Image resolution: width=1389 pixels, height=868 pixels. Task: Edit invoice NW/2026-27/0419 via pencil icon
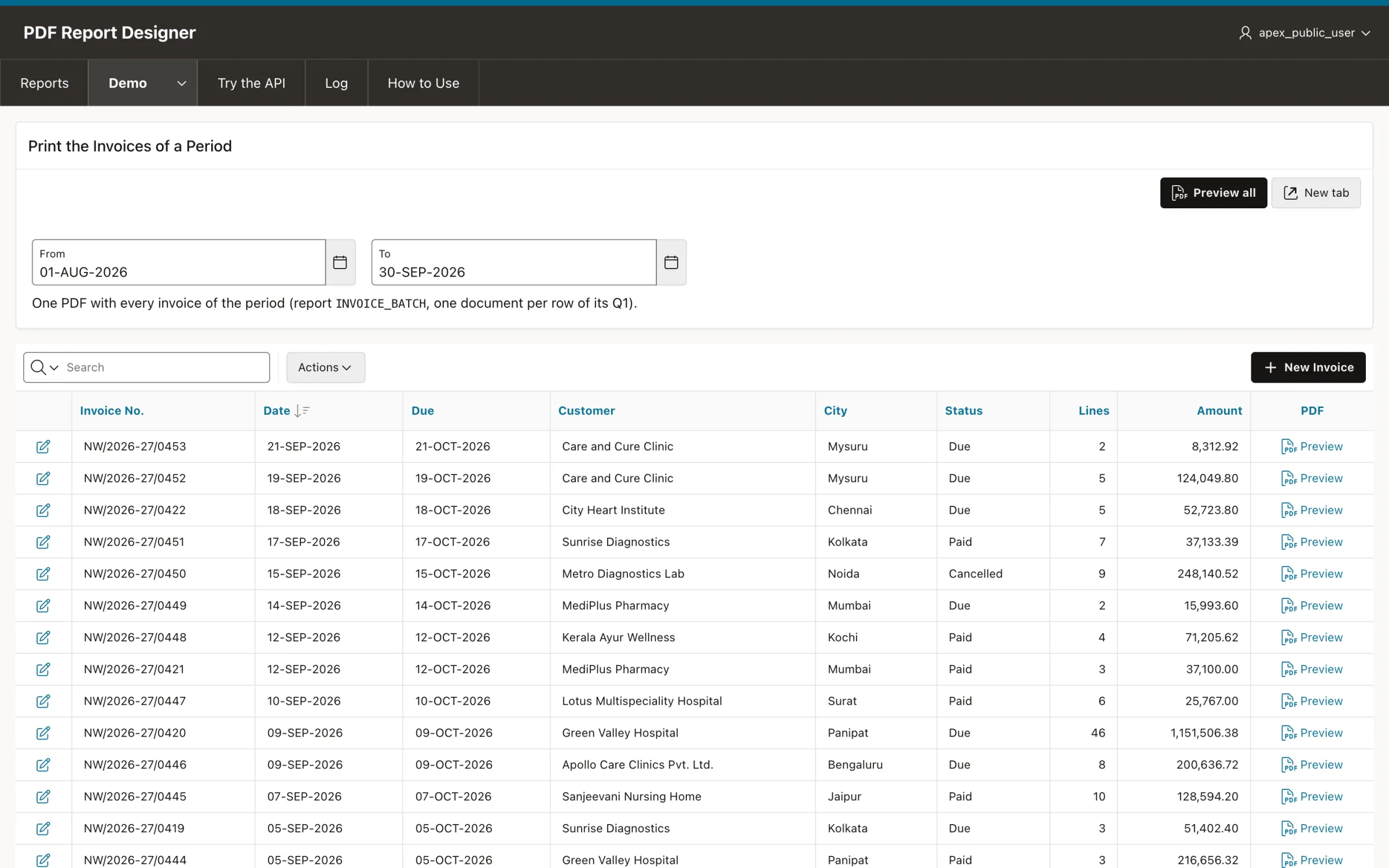tap(43, 828)
